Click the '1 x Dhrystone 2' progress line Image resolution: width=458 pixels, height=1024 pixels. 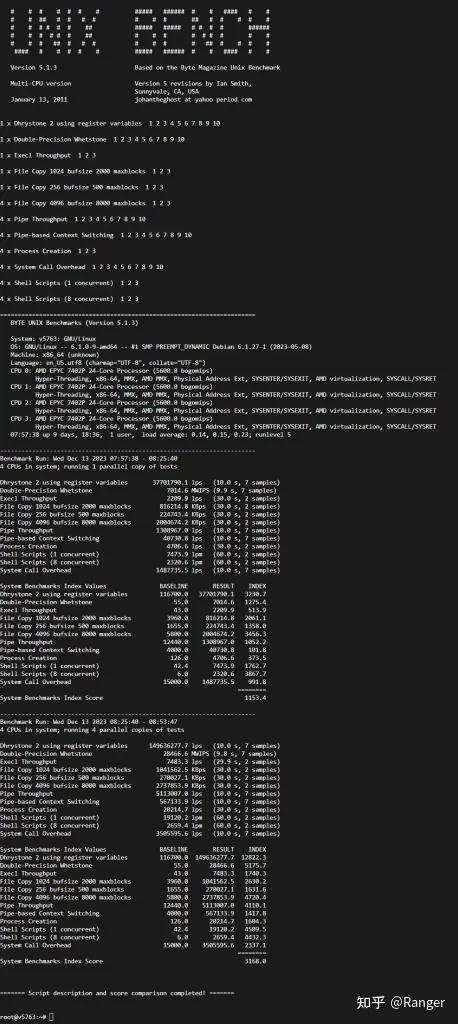click(110, 123)
